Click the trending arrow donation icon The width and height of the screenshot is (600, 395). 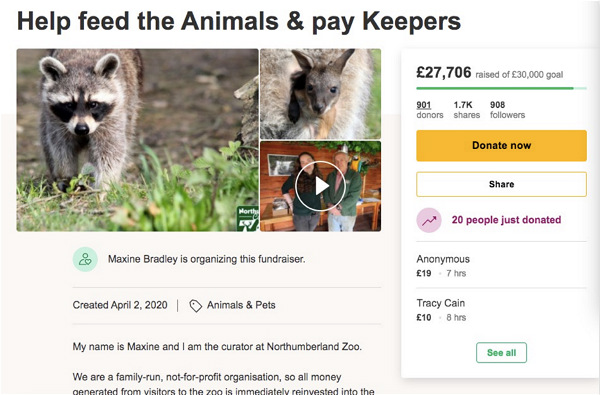click(429, 220)
